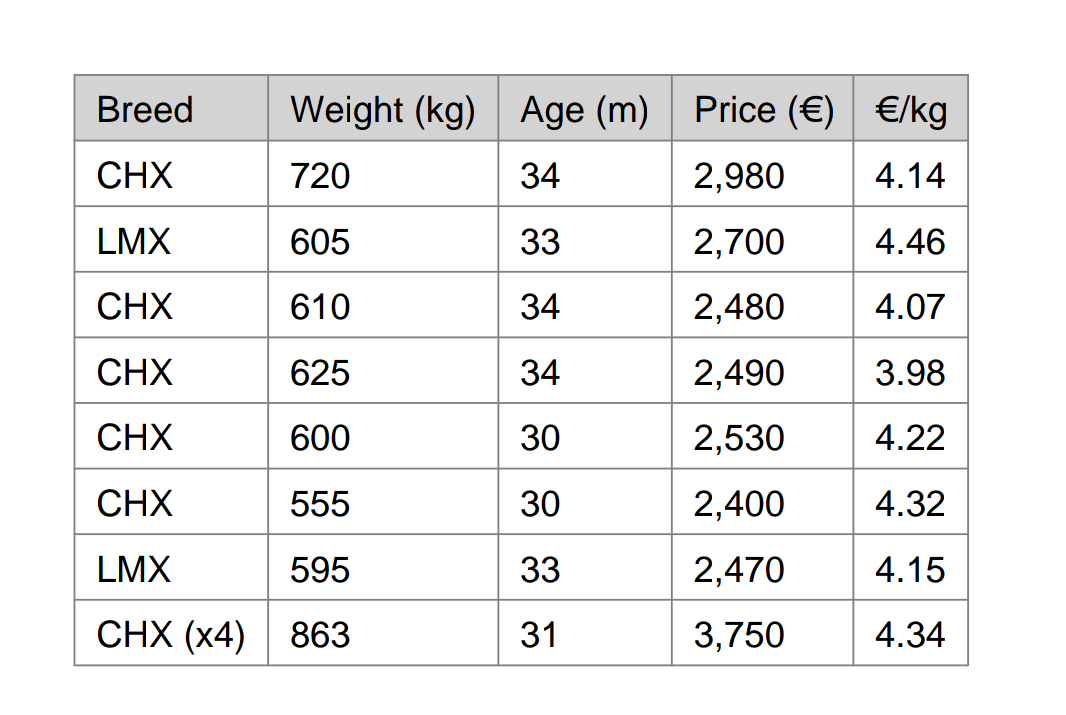The image size is (1066, 715).
Task: Select the Weight (kg) column header
Action: tap(383, 109)
